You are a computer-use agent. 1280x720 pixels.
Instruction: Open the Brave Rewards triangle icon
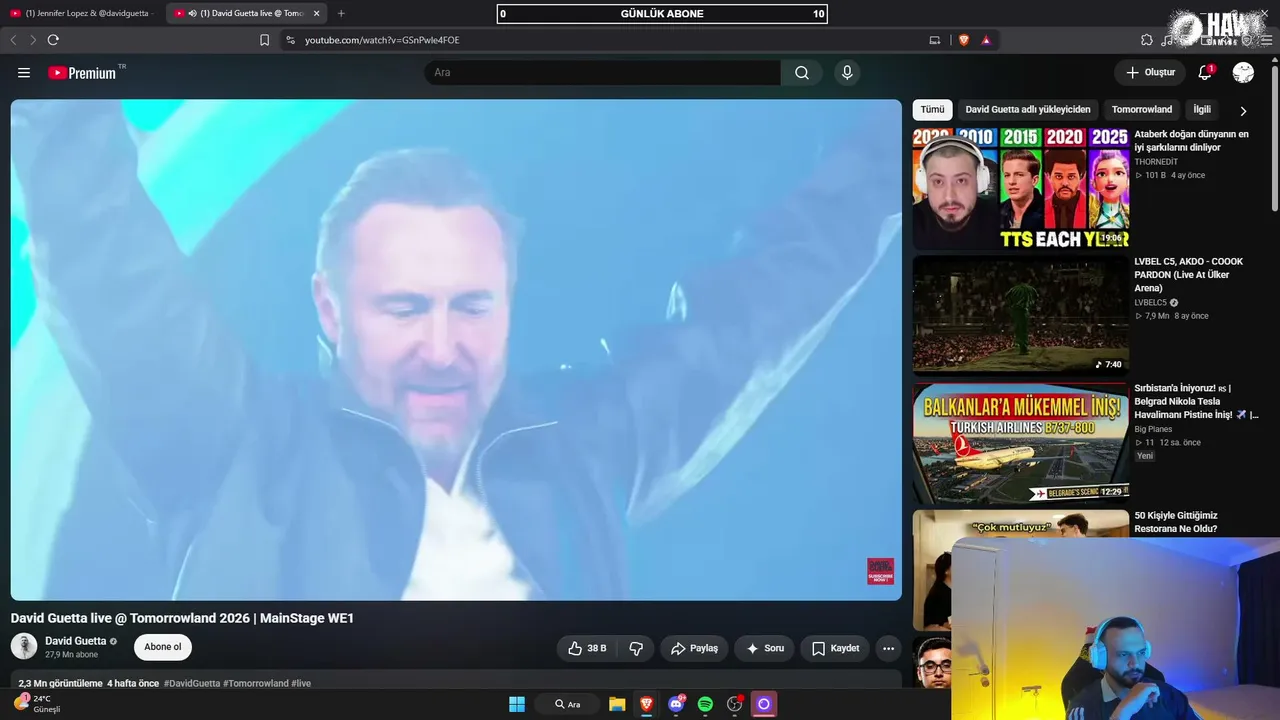point(986,40)
